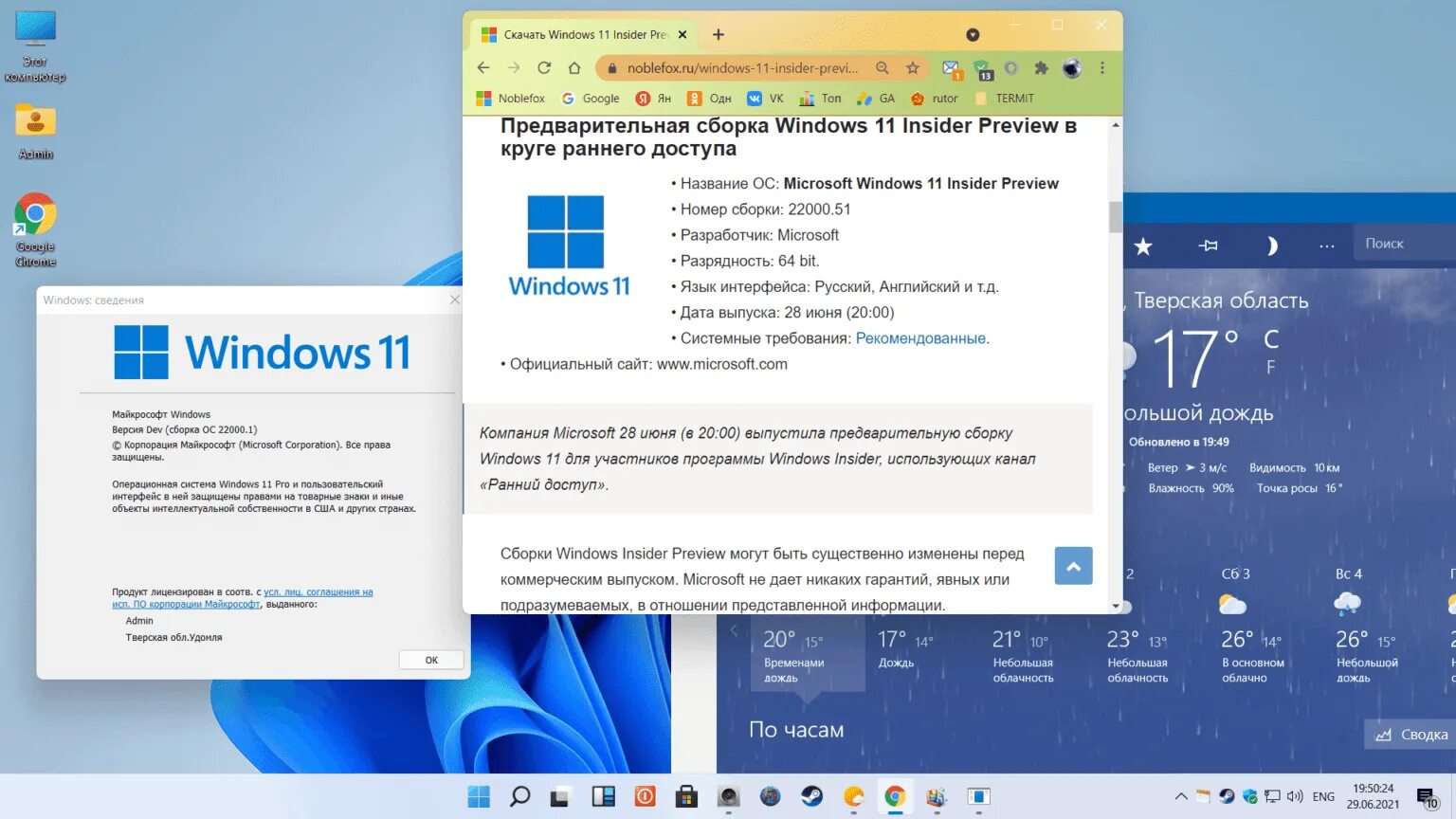The width and height of the screenshot is (1456, 819).
Task: Open TERMIT bookmarks folder
Action: [1004, 99]
